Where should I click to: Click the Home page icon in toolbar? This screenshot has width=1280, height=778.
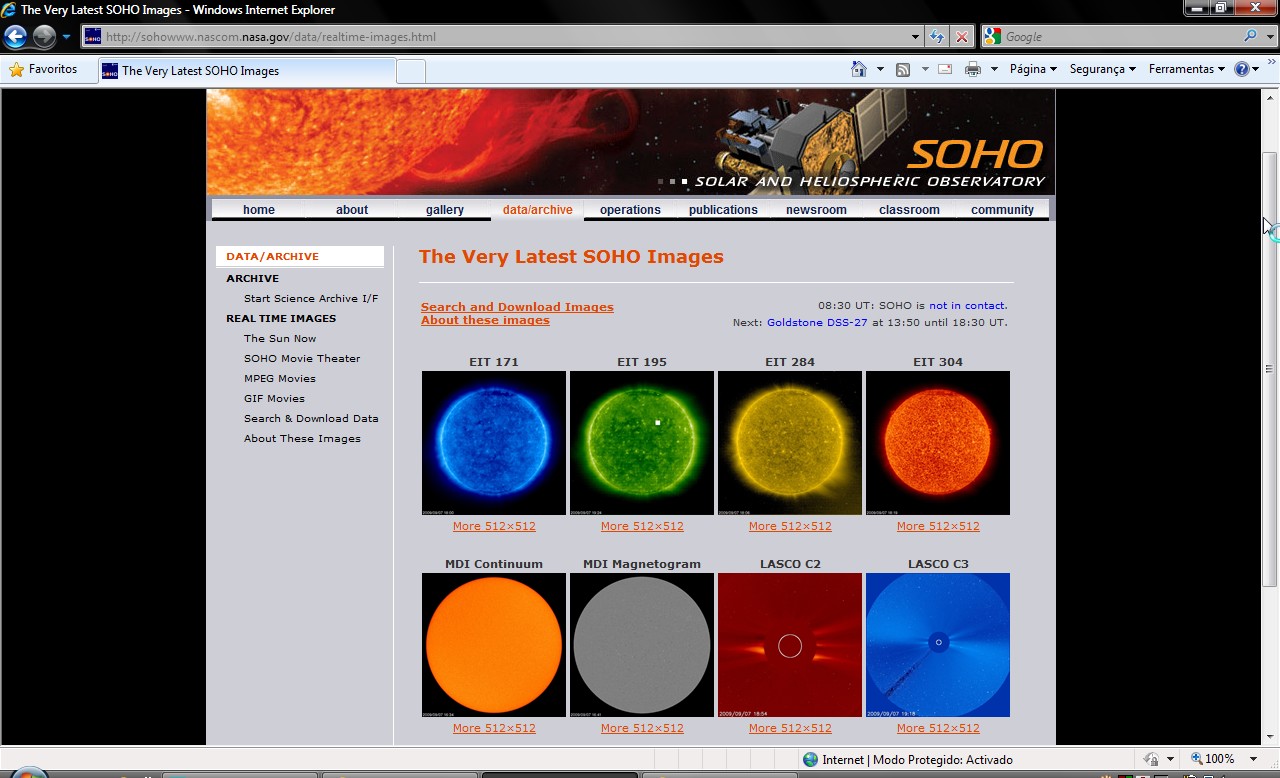pos(859,69)
